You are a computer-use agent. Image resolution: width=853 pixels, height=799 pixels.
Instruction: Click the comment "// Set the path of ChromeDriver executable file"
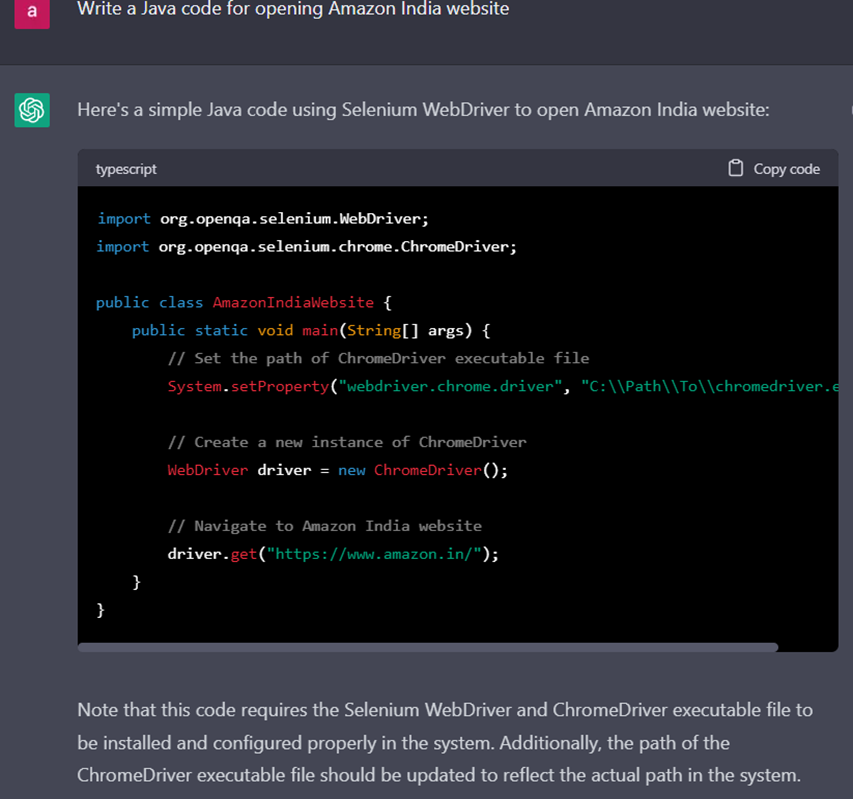pyautogui.click(x=379, y=358)
